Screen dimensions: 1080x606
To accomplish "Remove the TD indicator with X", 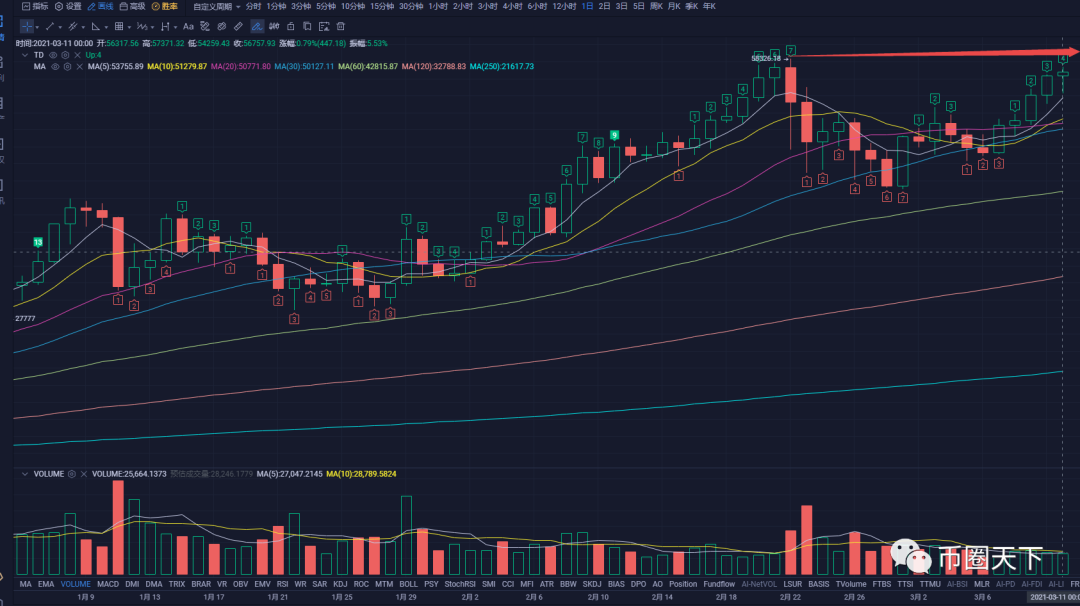I will coord(77,55).
